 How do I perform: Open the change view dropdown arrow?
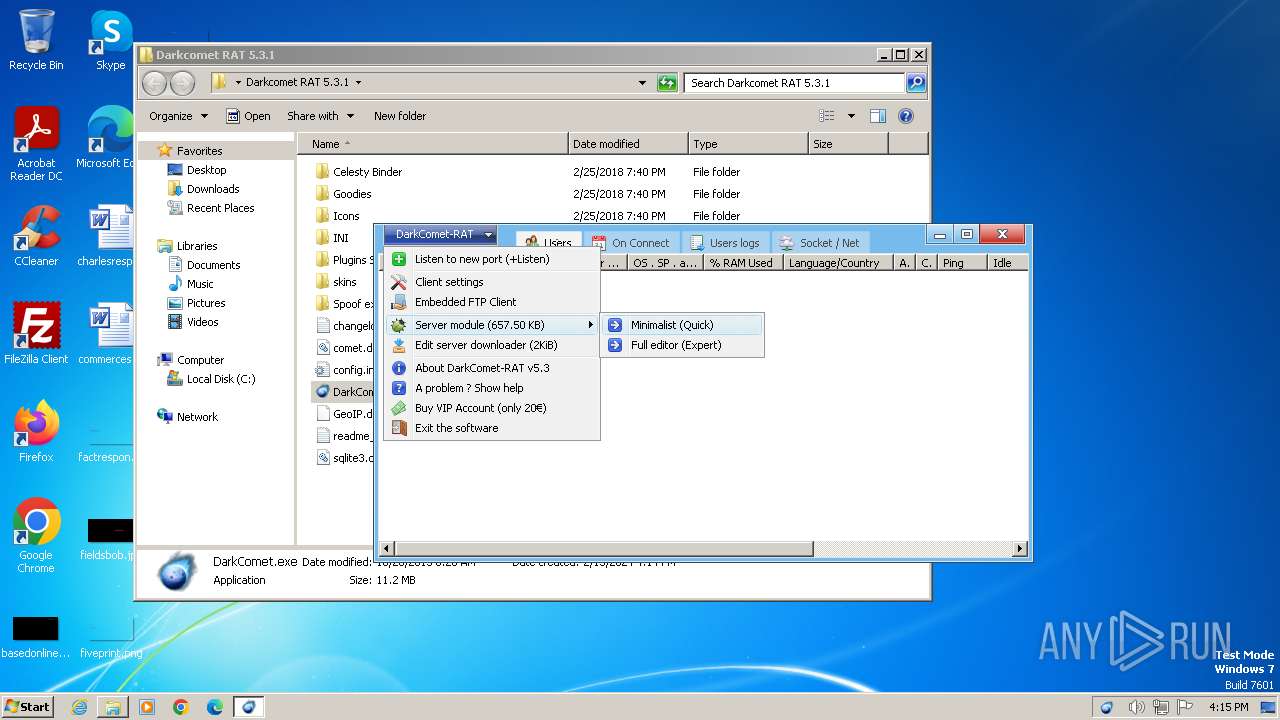tap(851, 116)
